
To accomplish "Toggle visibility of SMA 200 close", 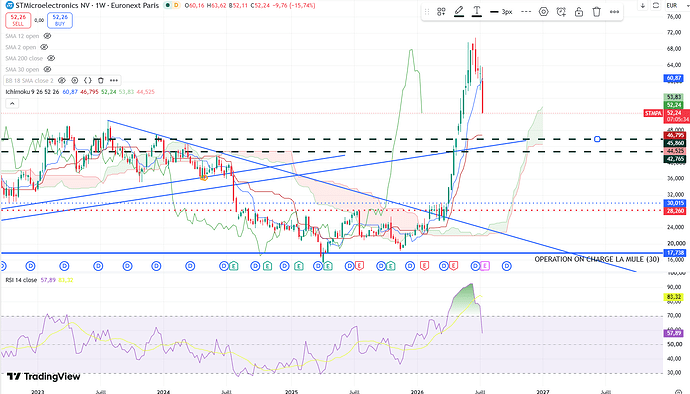I will pyautogui.click(x=51, y=58).
